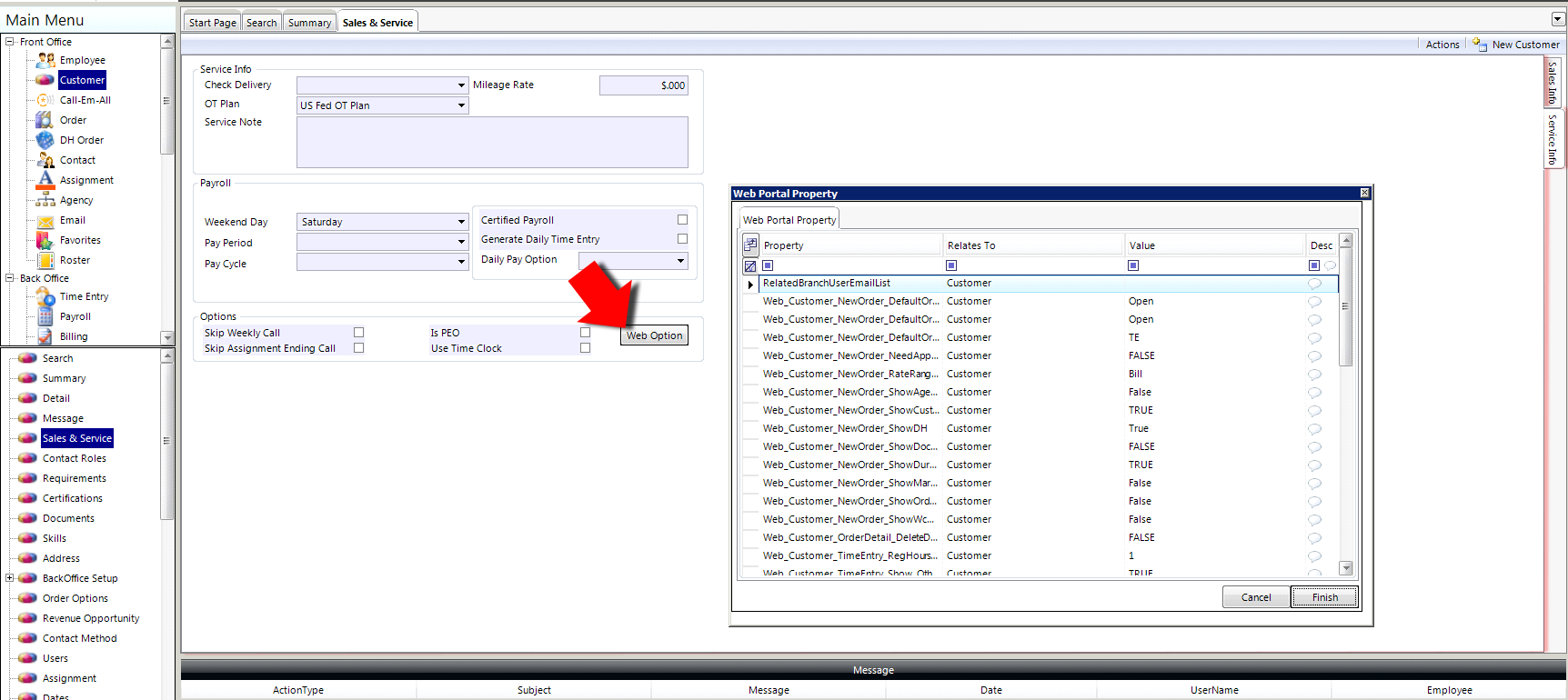Click the property grid vertical scrollbar

pos(1346,405)
